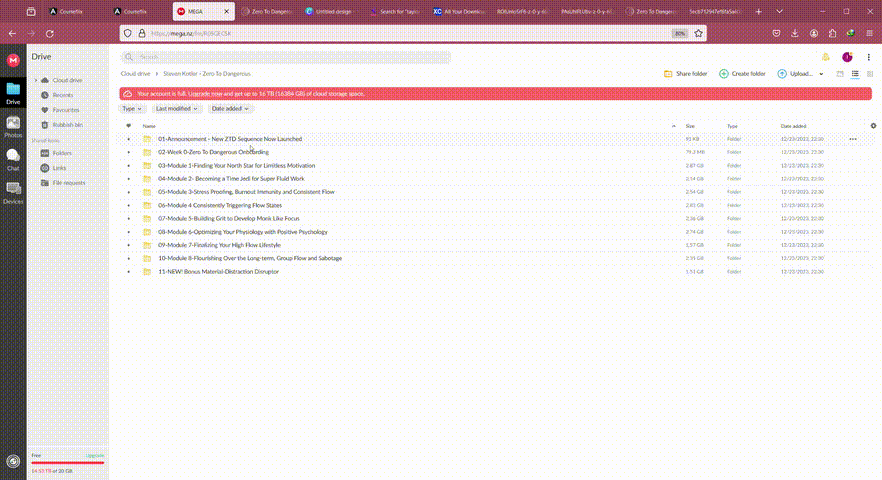Open the account avatar menu

pyautogui.click(x=847, y=57)
